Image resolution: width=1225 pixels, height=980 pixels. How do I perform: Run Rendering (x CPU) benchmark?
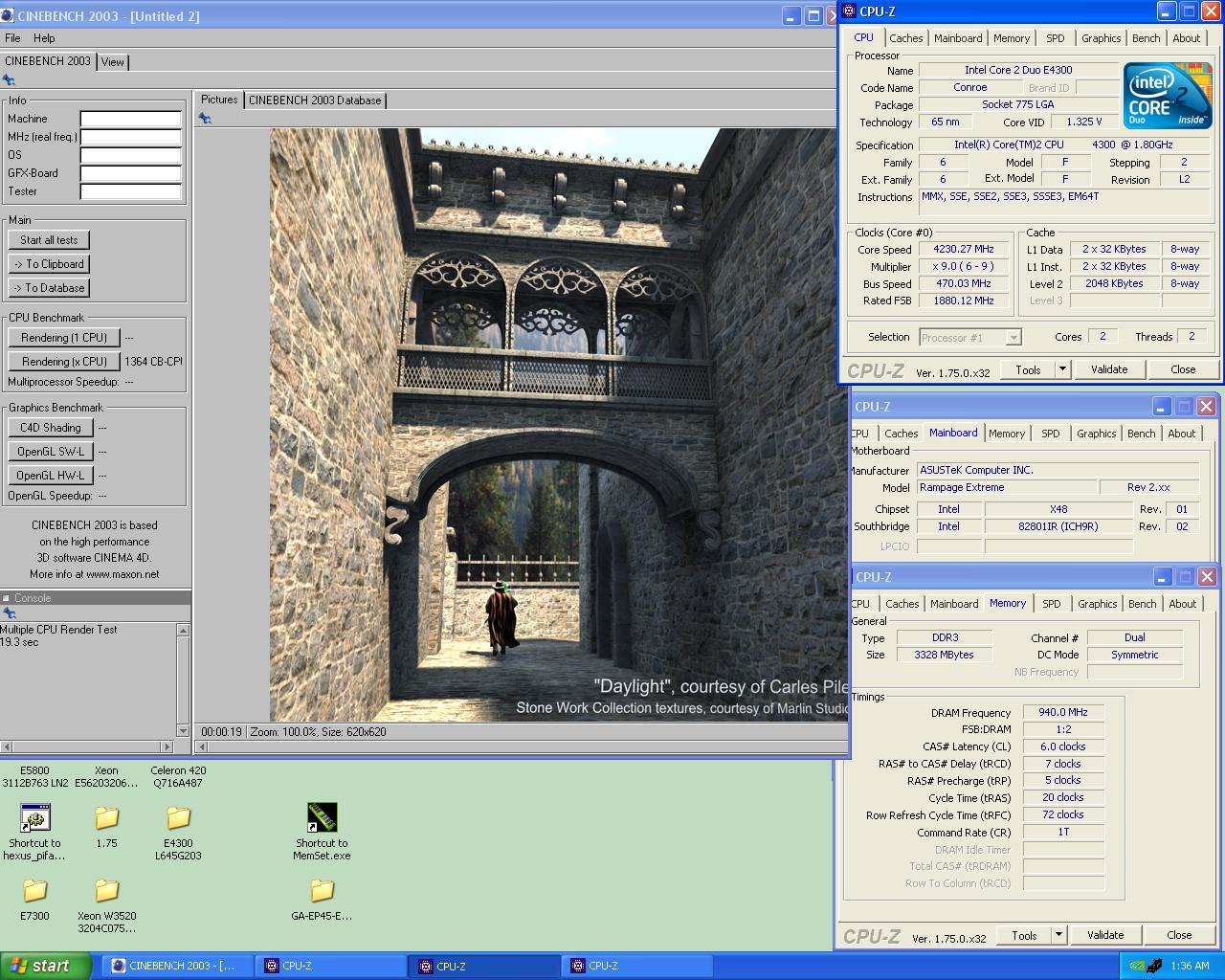pos(64,362)
